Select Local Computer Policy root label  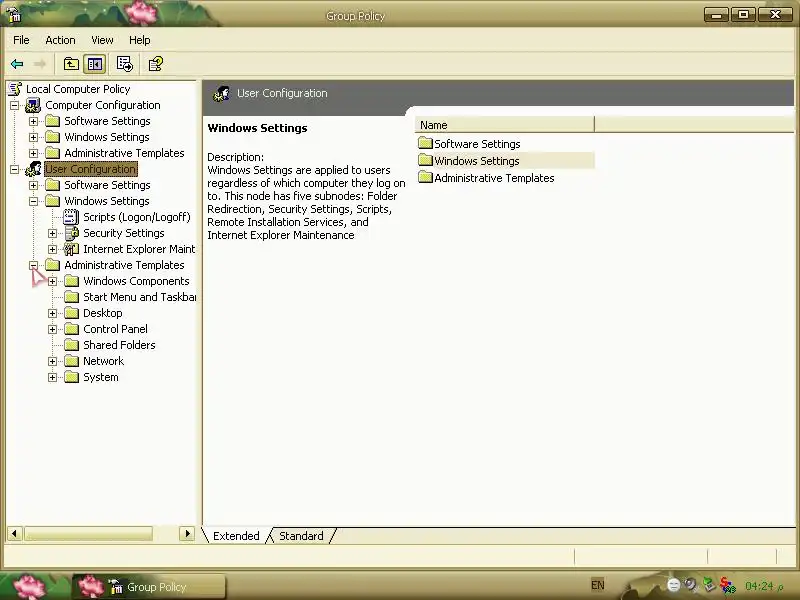pyautogui.click(x=78, y=89)
